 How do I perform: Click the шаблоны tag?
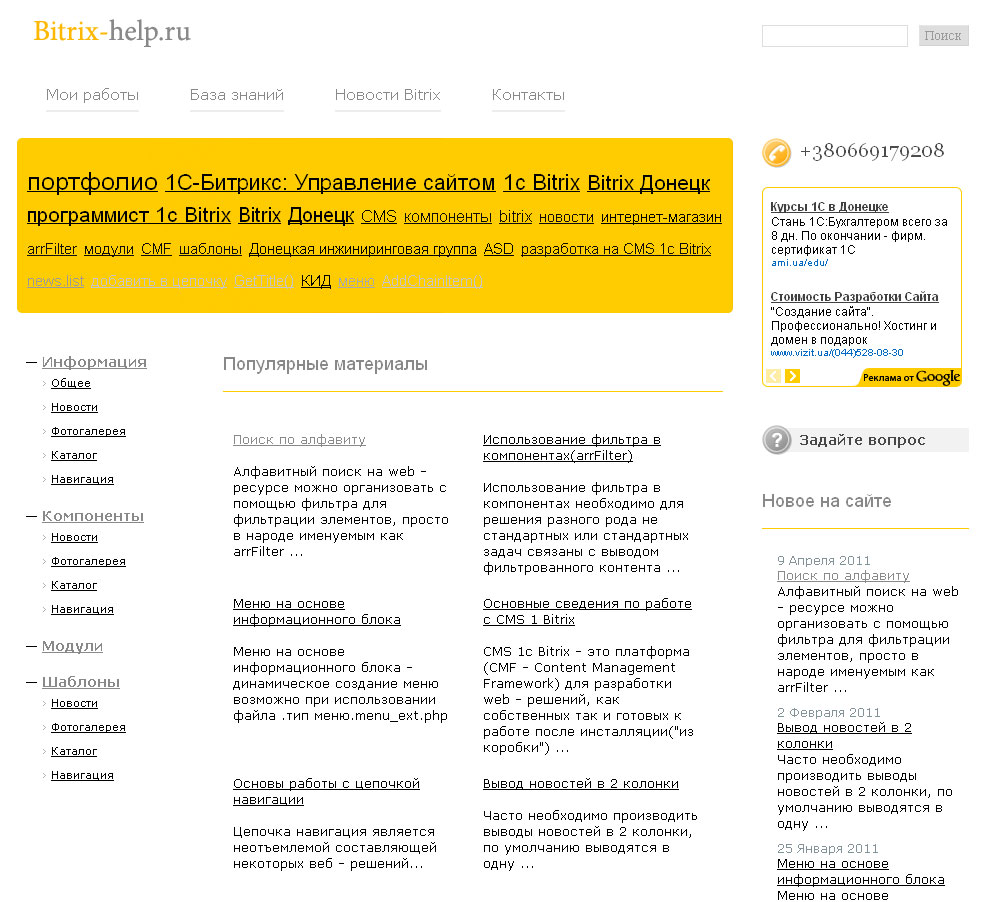tap(210, 249)
